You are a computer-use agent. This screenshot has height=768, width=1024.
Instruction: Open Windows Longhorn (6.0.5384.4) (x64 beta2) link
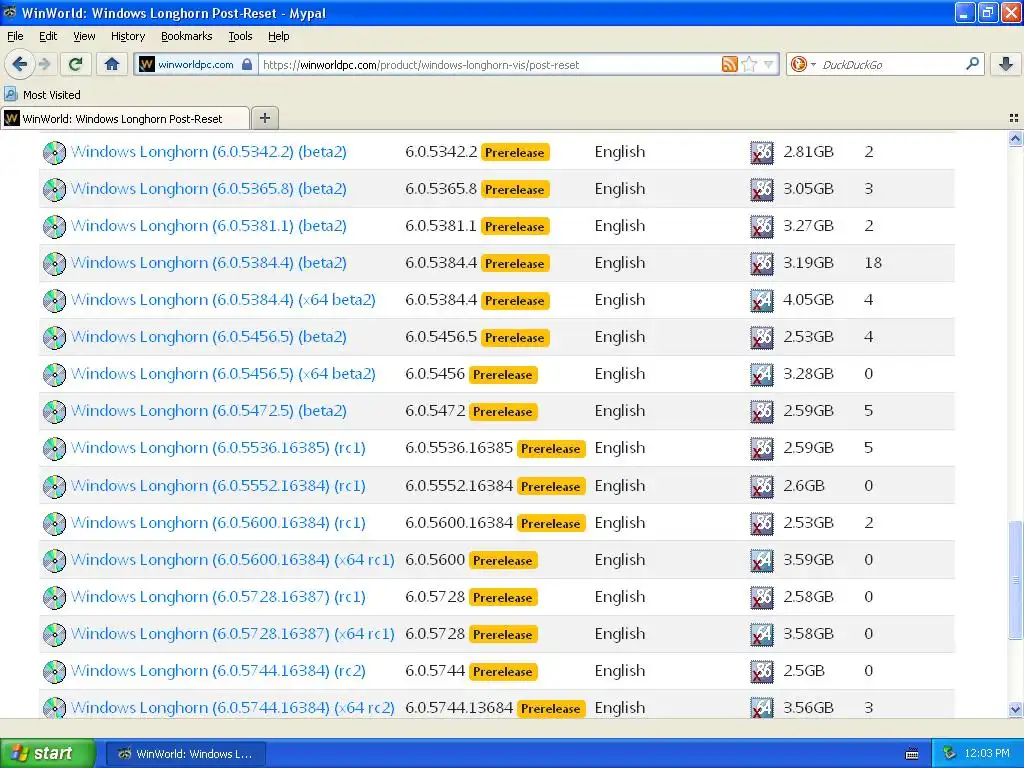click(223, 300)
